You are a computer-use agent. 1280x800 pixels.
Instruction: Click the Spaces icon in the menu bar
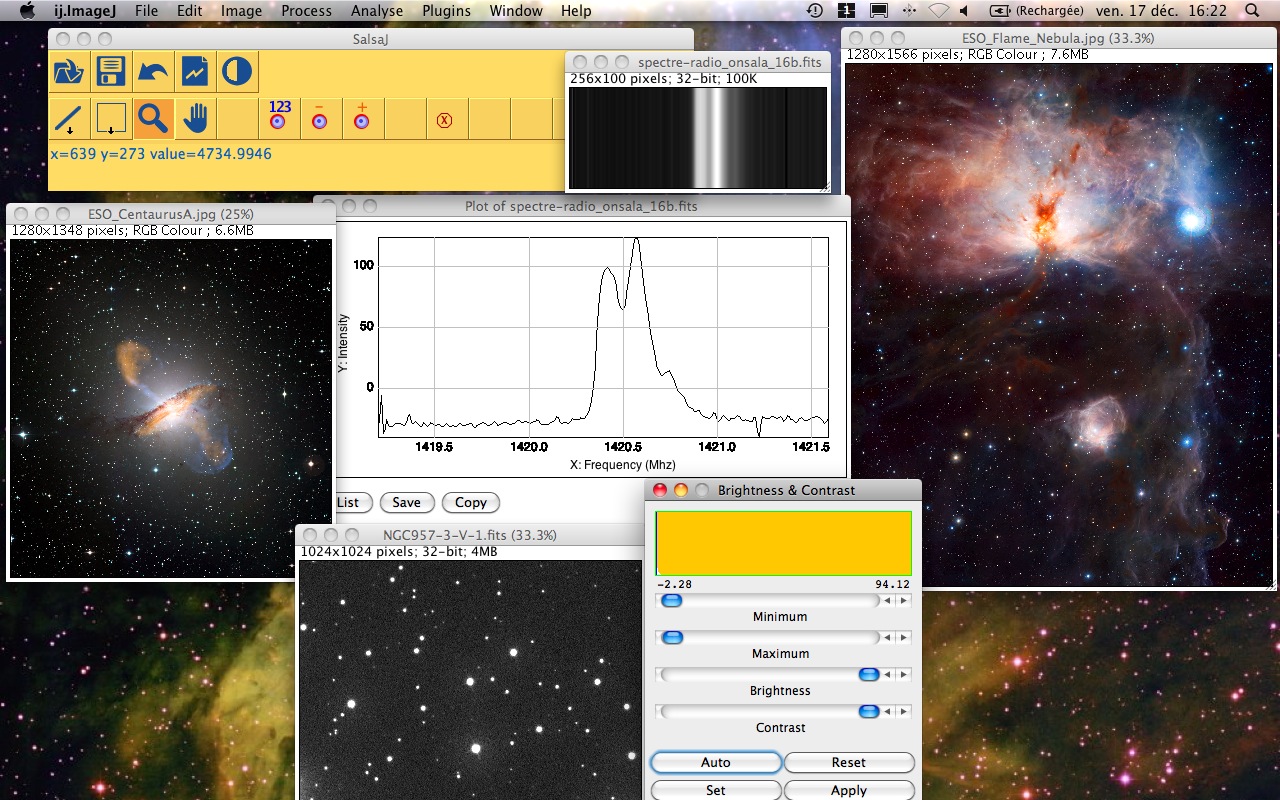tap(846, 10)
